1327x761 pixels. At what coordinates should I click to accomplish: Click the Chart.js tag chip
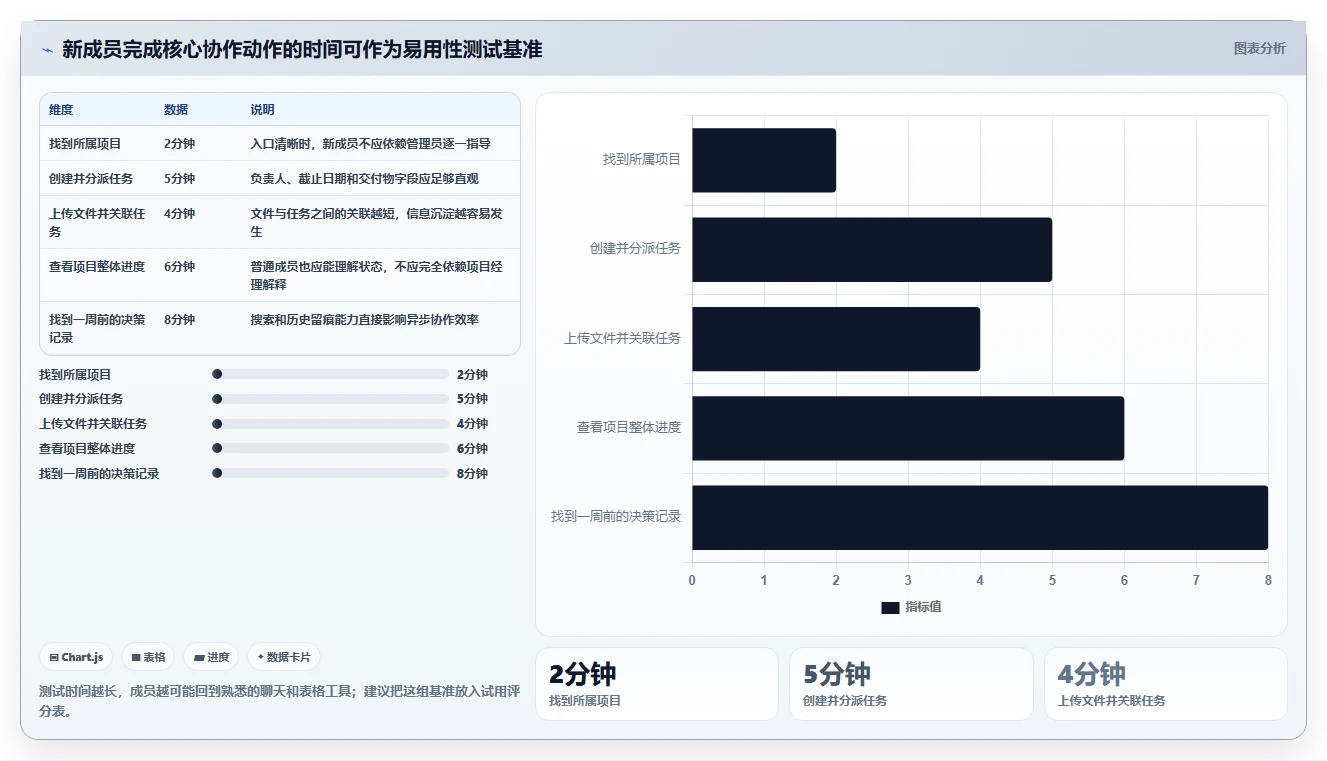pos(76,657)
